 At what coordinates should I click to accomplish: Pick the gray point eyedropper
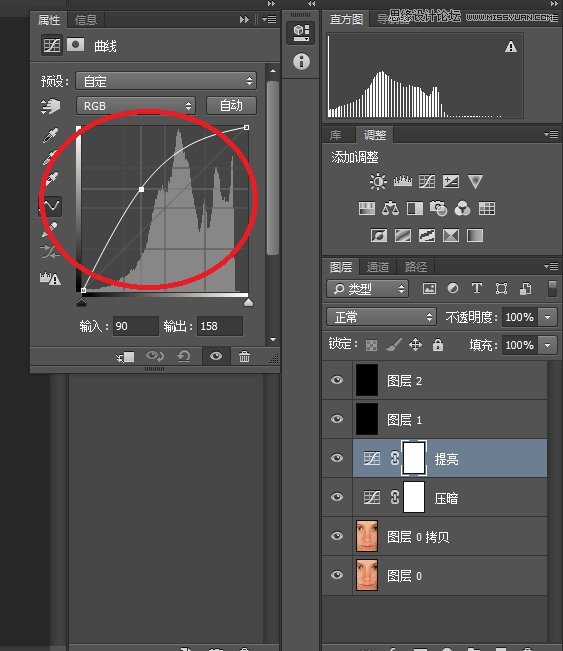coord(51,157)
